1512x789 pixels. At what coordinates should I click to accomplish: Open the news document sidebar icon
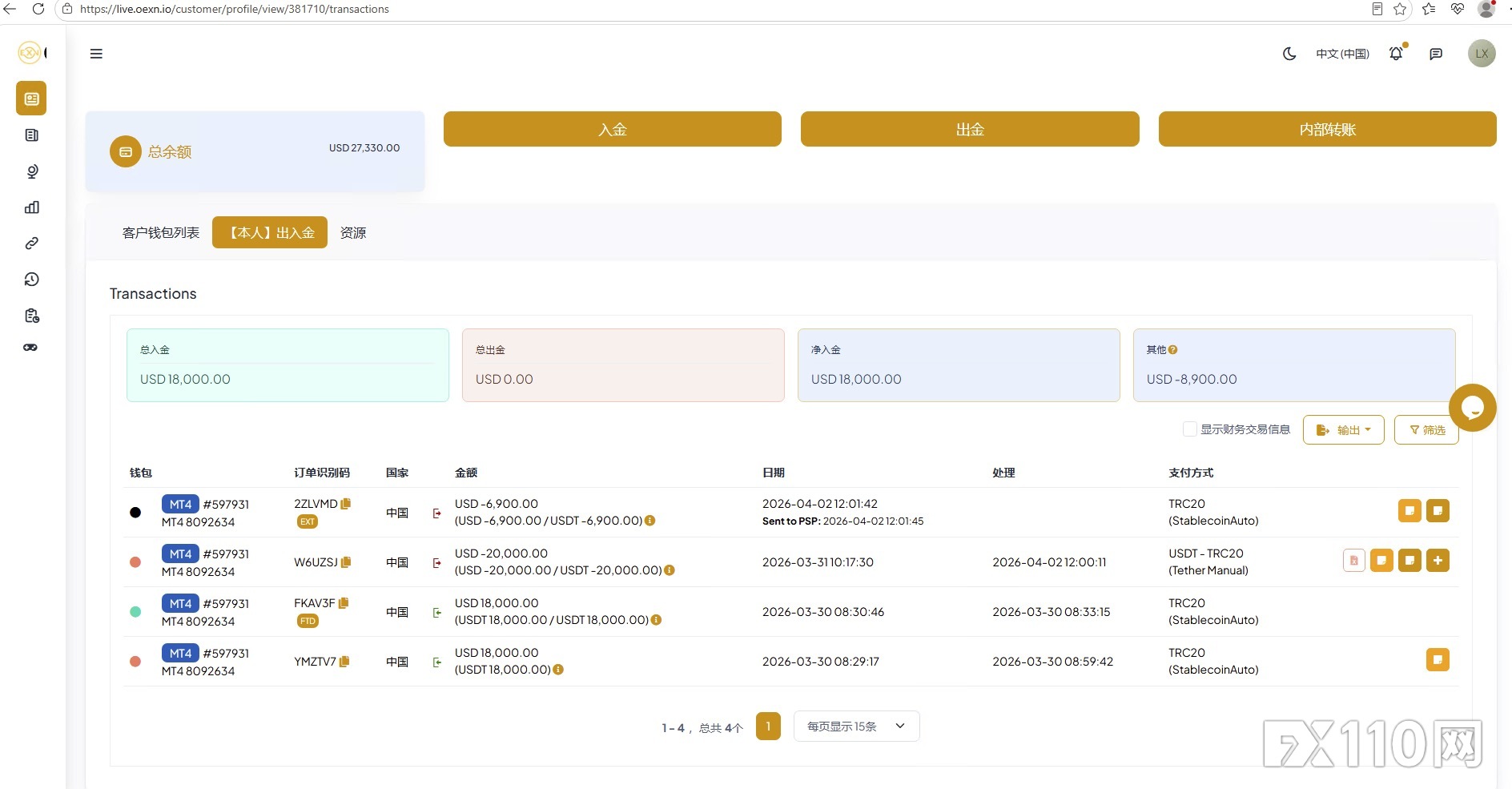click(x=31, y=135)
